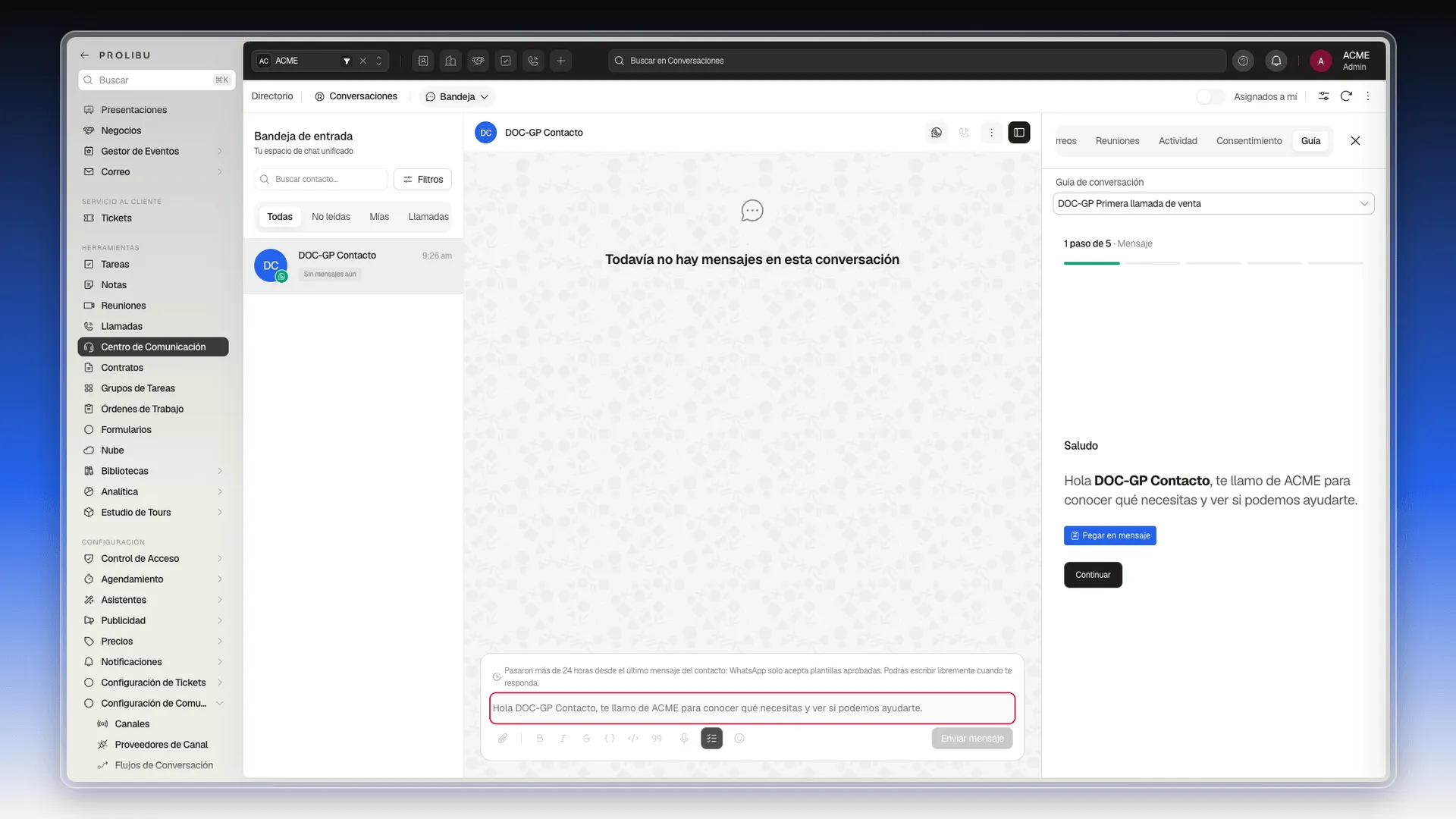Click the 'Buscar contacto' search field

(322, 180)
